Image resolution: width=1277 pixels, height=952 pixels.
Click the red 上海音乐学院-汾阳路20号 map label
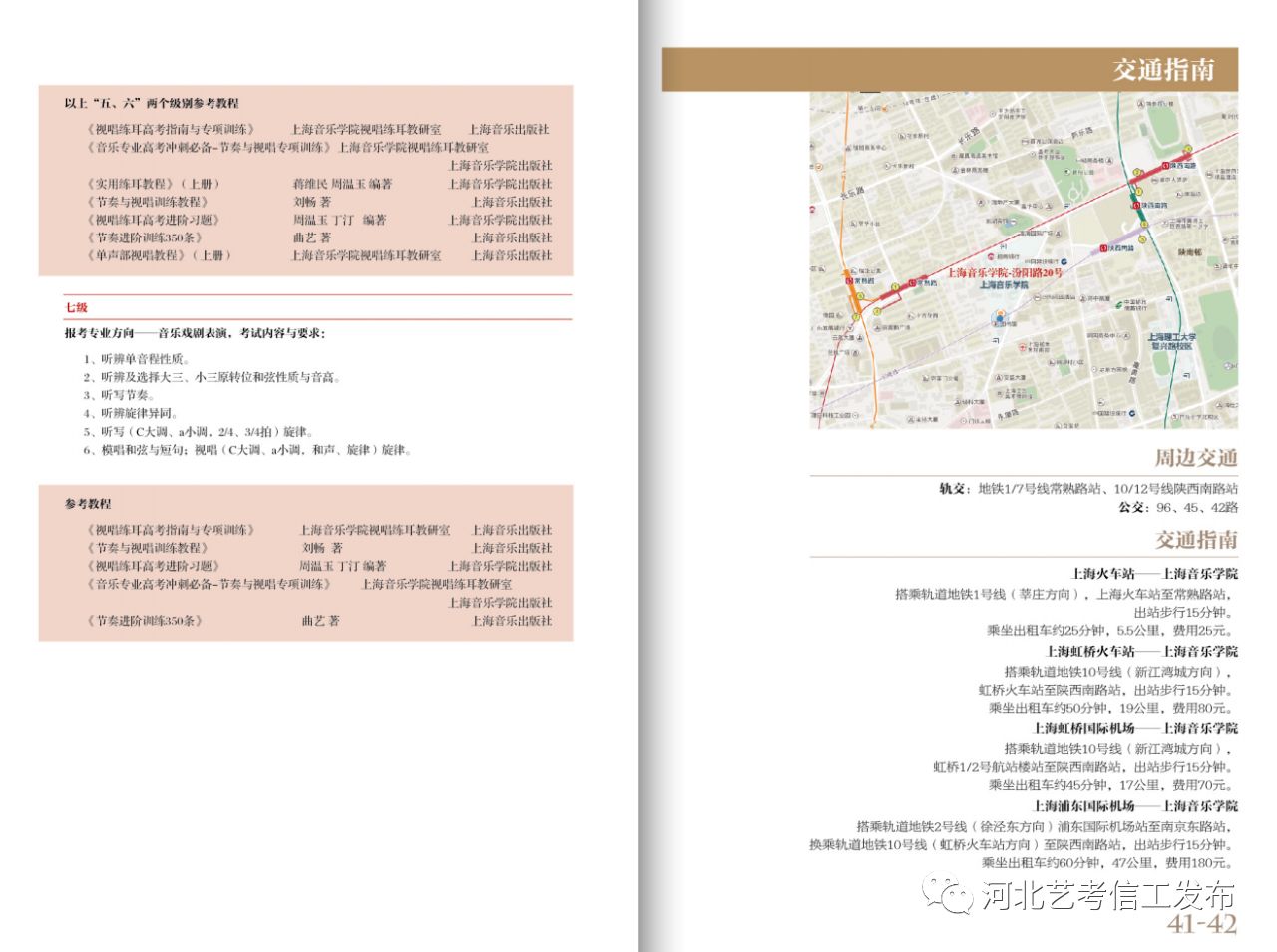coord(1004,272)
